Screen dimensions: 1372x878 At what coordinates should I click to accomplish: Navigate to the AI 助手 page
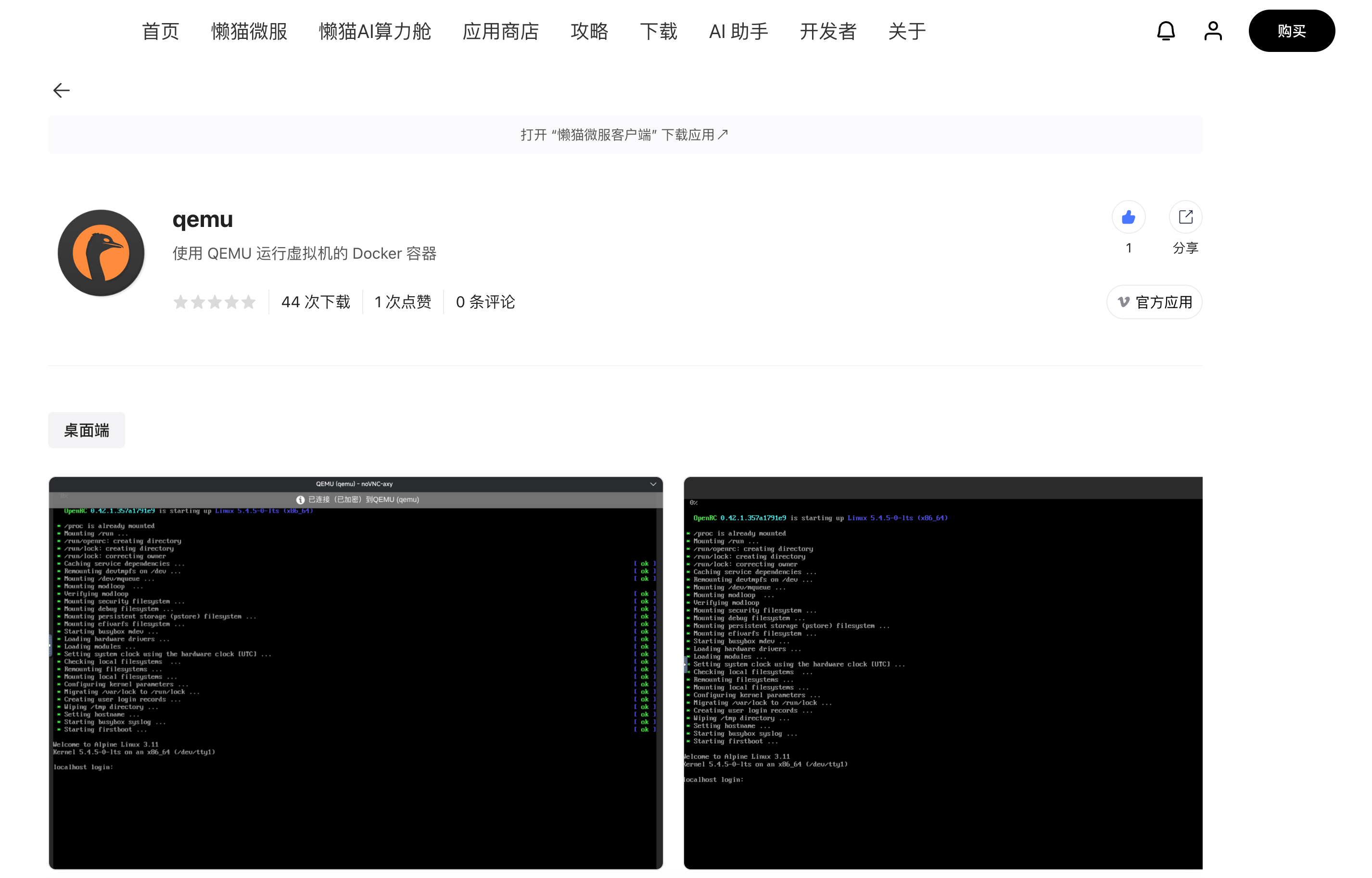(738, 31)
